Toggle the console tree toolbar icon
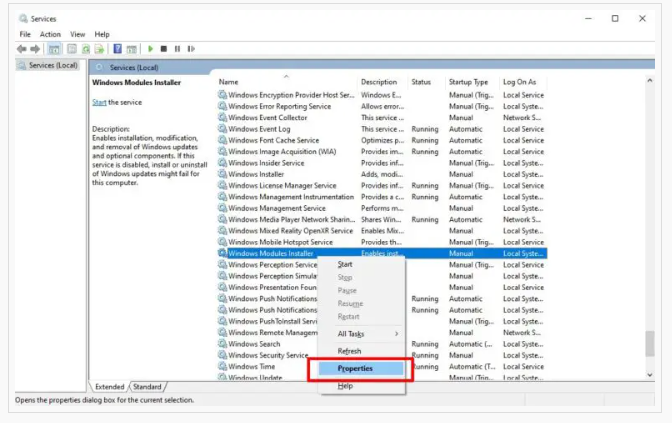 pos(54,49)
